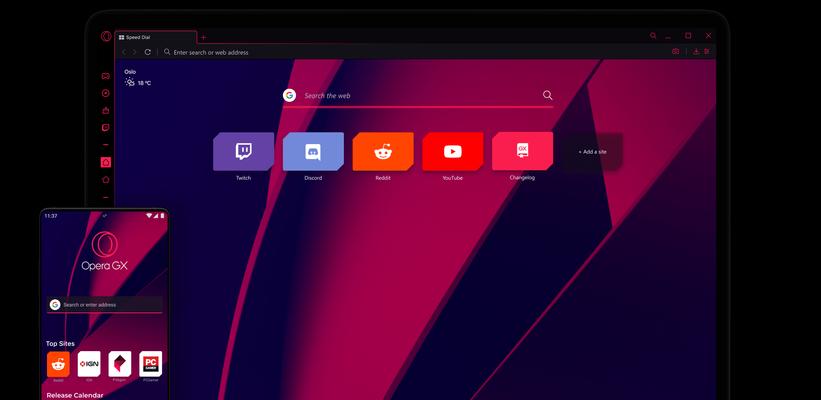Image resolution: width=821 pixels, height=400 pixels.
Task: Tap the PCGamer top site on the phone
Action: pos(151,364)
